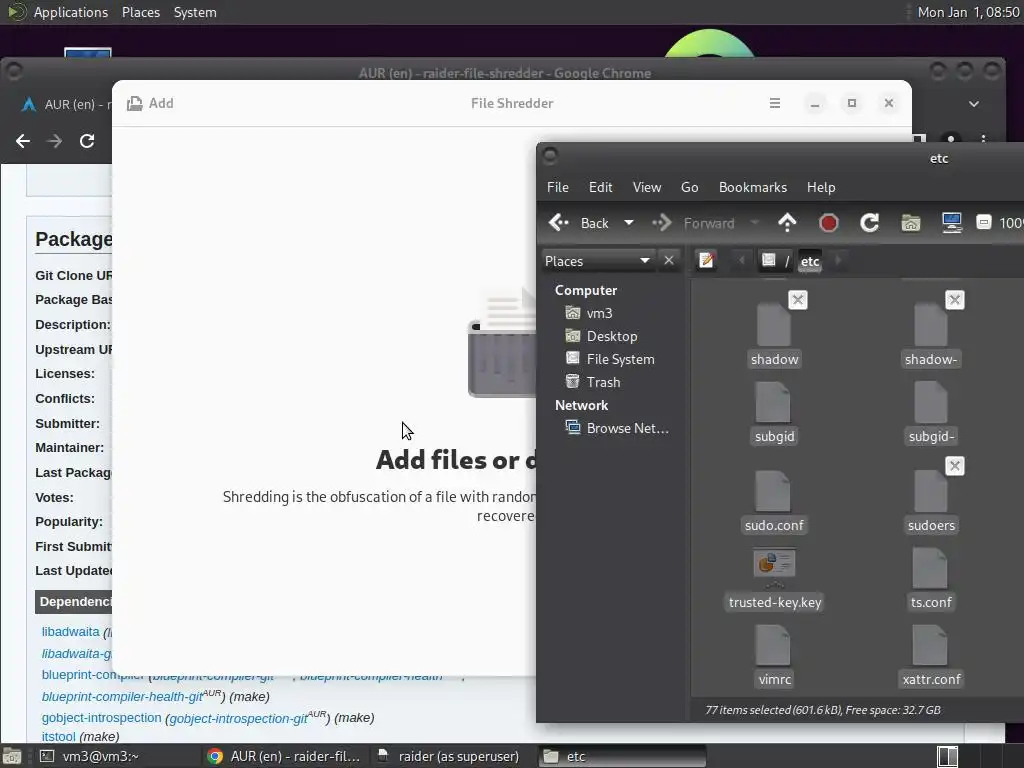Click the clock in top panel
Viewport: 1024px width, 768px height.
tap(968, 12)
